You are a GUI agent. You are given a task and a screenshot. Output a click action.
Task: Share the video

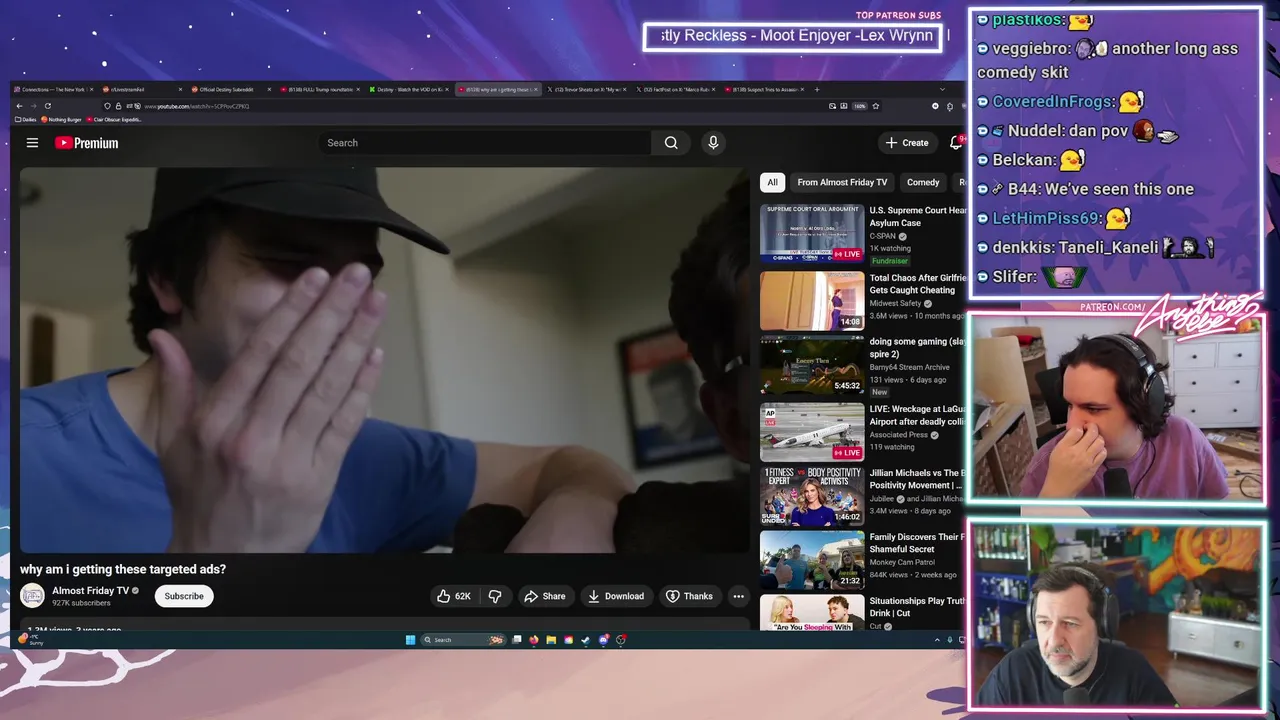click(x=545, y=596)
